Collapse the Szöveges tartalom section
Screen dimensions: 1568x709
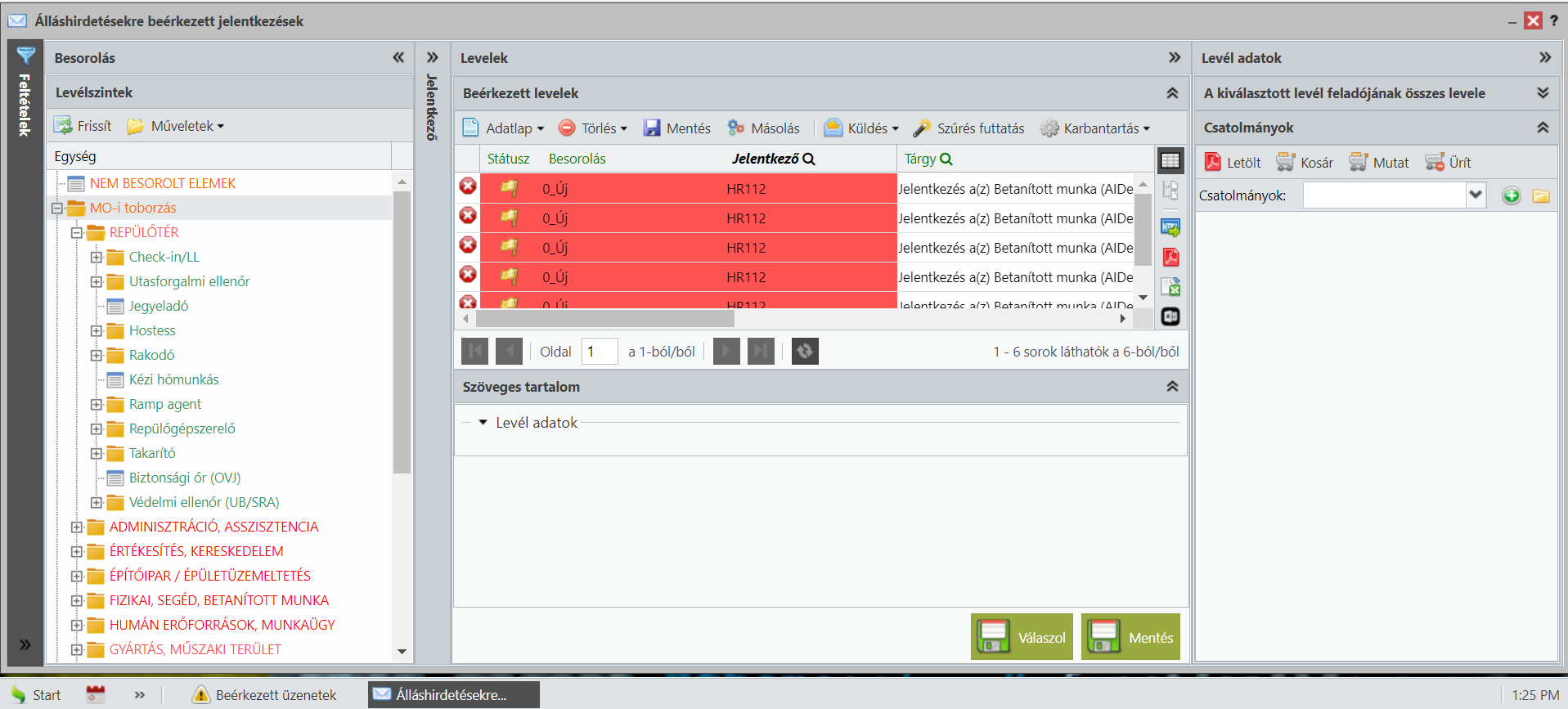point(1172,387)
